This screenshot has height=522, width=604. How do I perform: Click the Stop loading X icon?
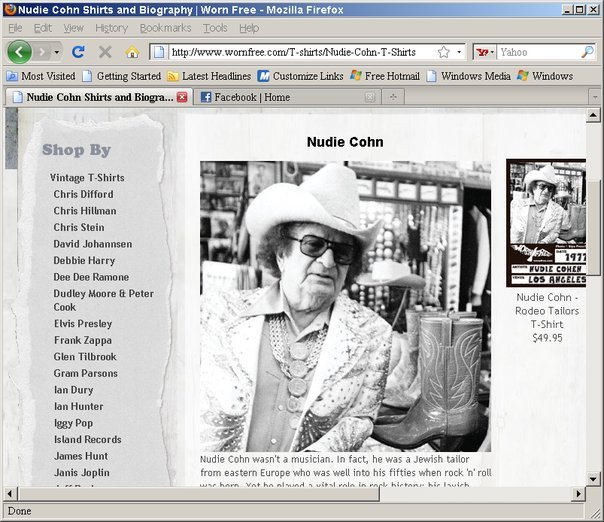coord(105,52)
